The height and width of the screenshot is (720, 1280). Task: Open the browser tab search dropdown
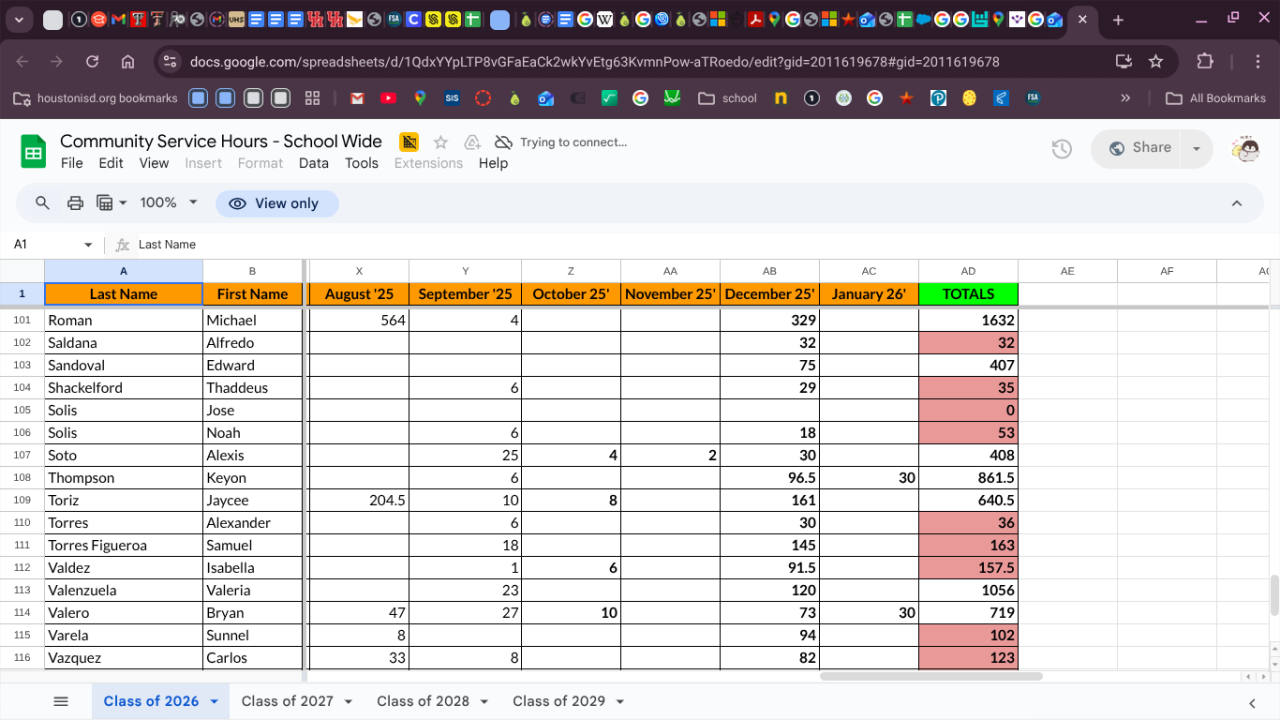coord(20,20)
